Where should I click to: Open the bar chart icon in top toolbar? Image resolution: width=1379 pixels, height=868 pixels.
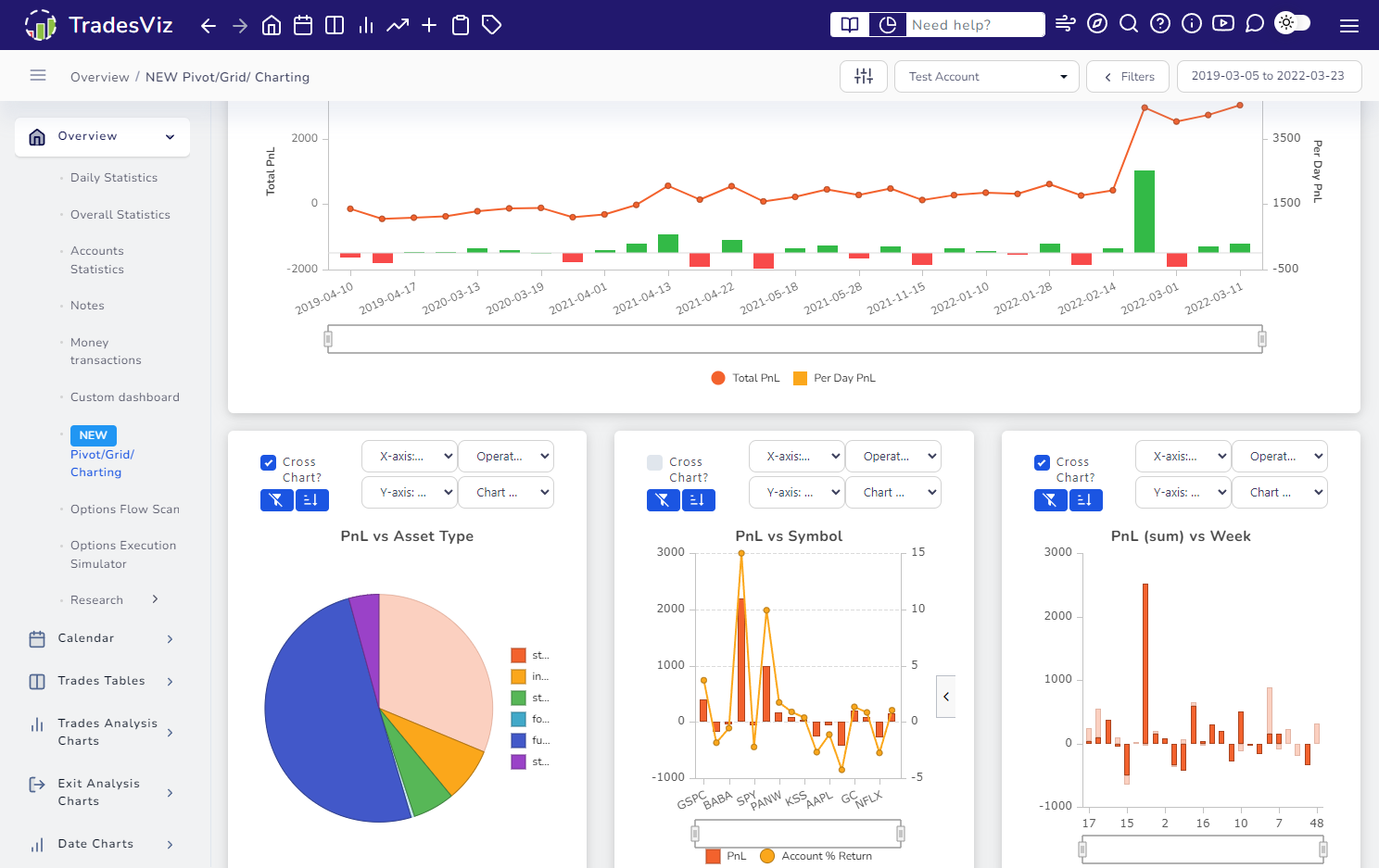[366, 25]
